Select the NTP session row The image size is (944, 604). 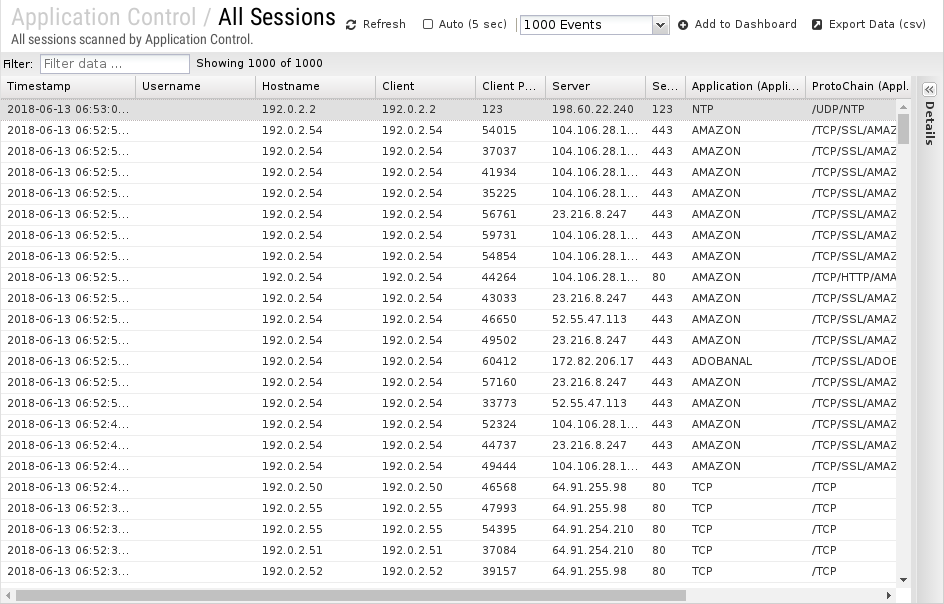449,110
